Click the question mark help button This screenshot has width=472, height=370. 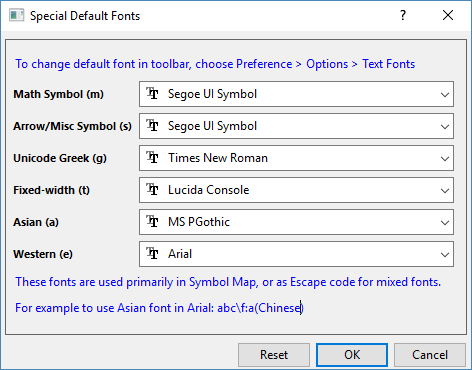403,15
